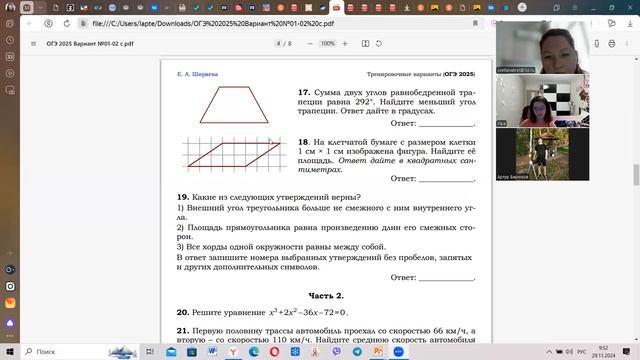Click author name Е. А. Ширяева
The width and height of the screenshot is (640, 360).
(198, 74)
